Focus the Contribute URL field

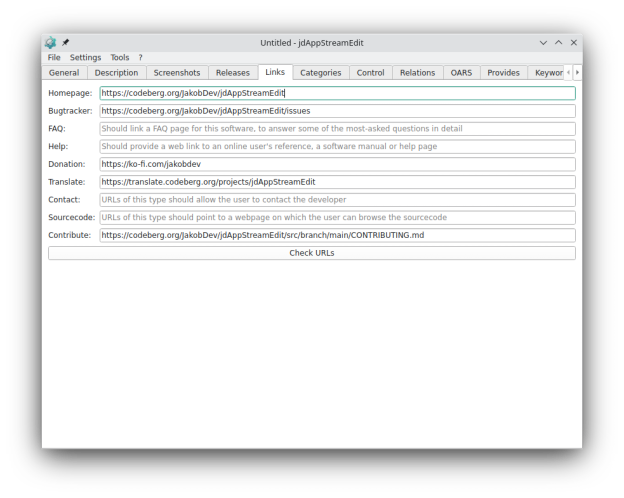(337, 235)
